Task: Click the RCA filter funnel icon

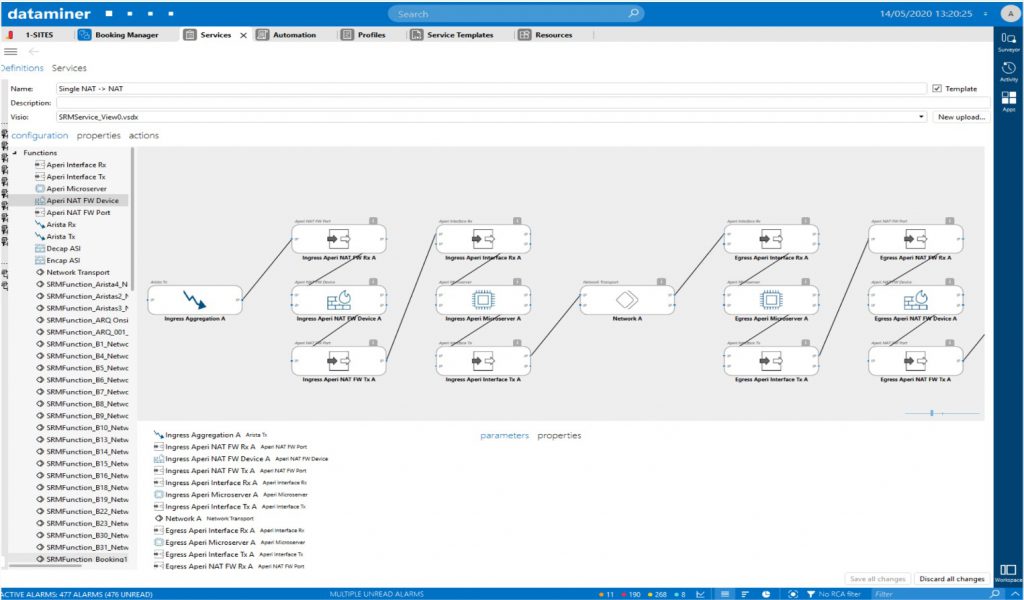Action: point(810,594)
